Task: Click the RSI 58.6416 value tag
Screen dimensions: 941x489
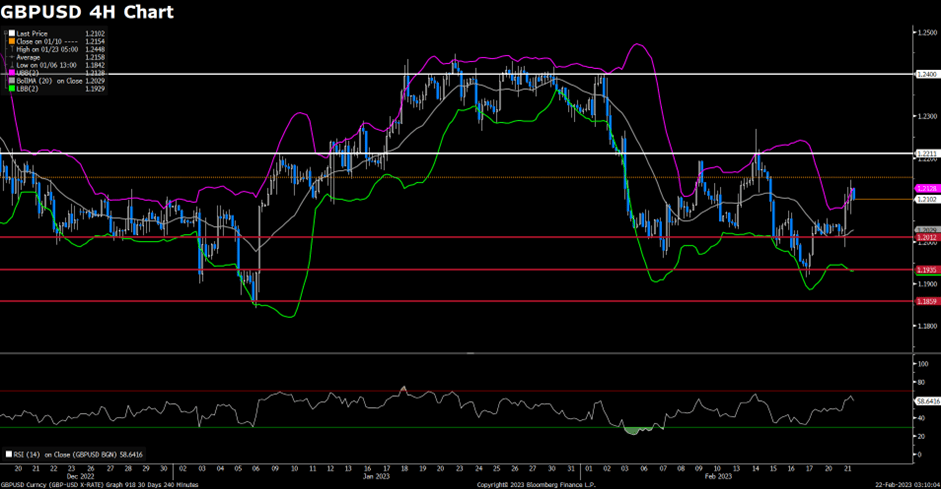Action: pos(927,400)
